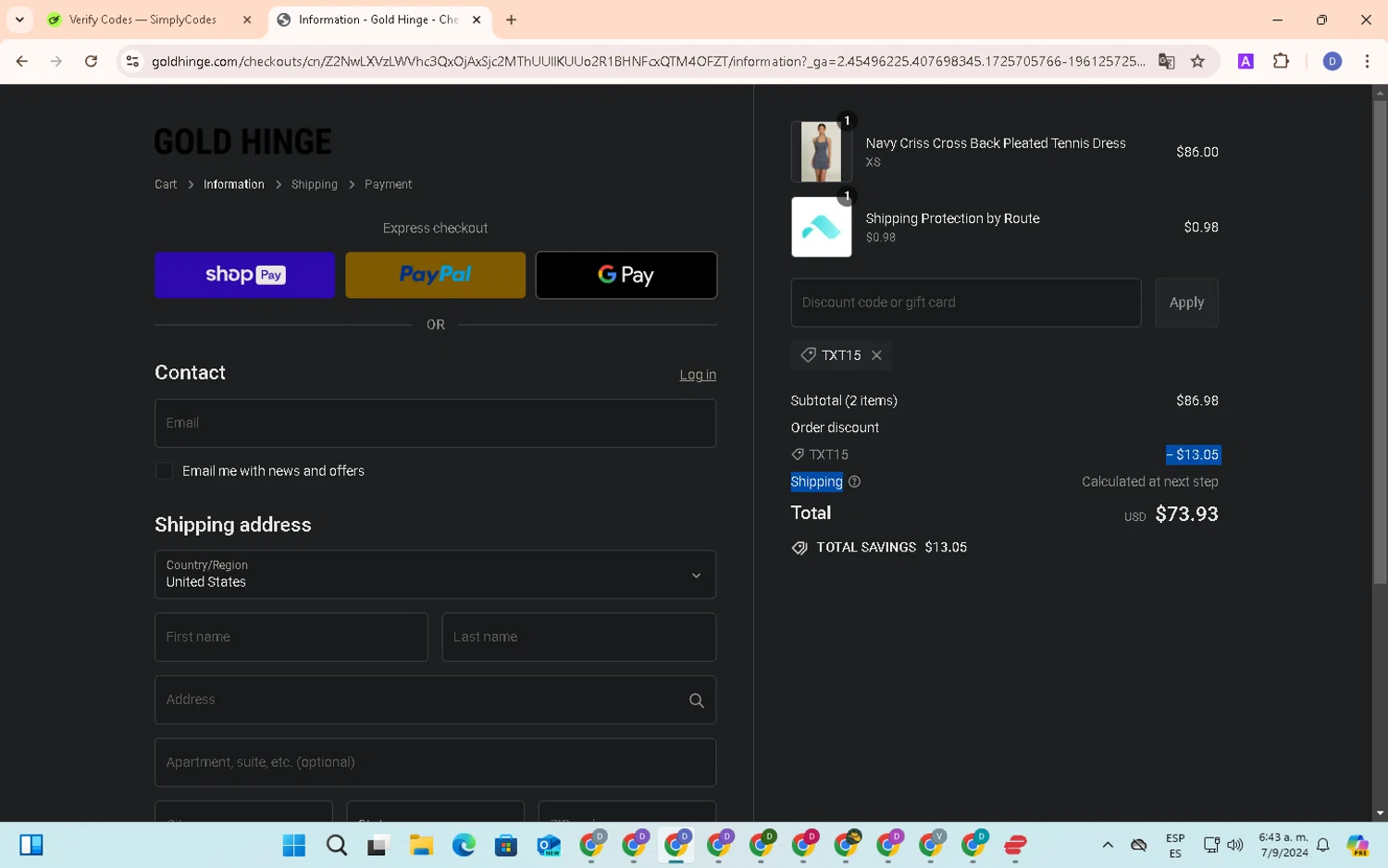
Task: Click the scrollbar down arrow
Action: (x=1380, y=813)
